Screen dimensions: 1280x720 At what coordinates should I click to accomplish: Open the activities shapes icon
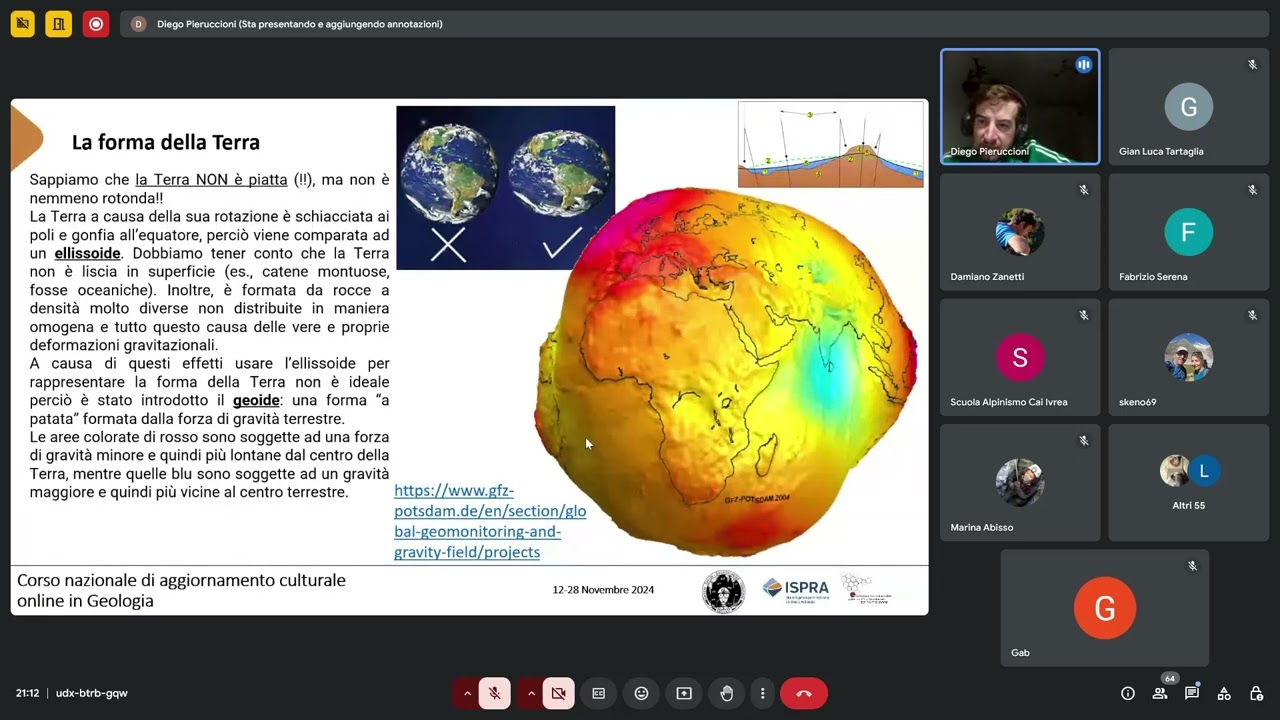click(x=1224, y=693)
